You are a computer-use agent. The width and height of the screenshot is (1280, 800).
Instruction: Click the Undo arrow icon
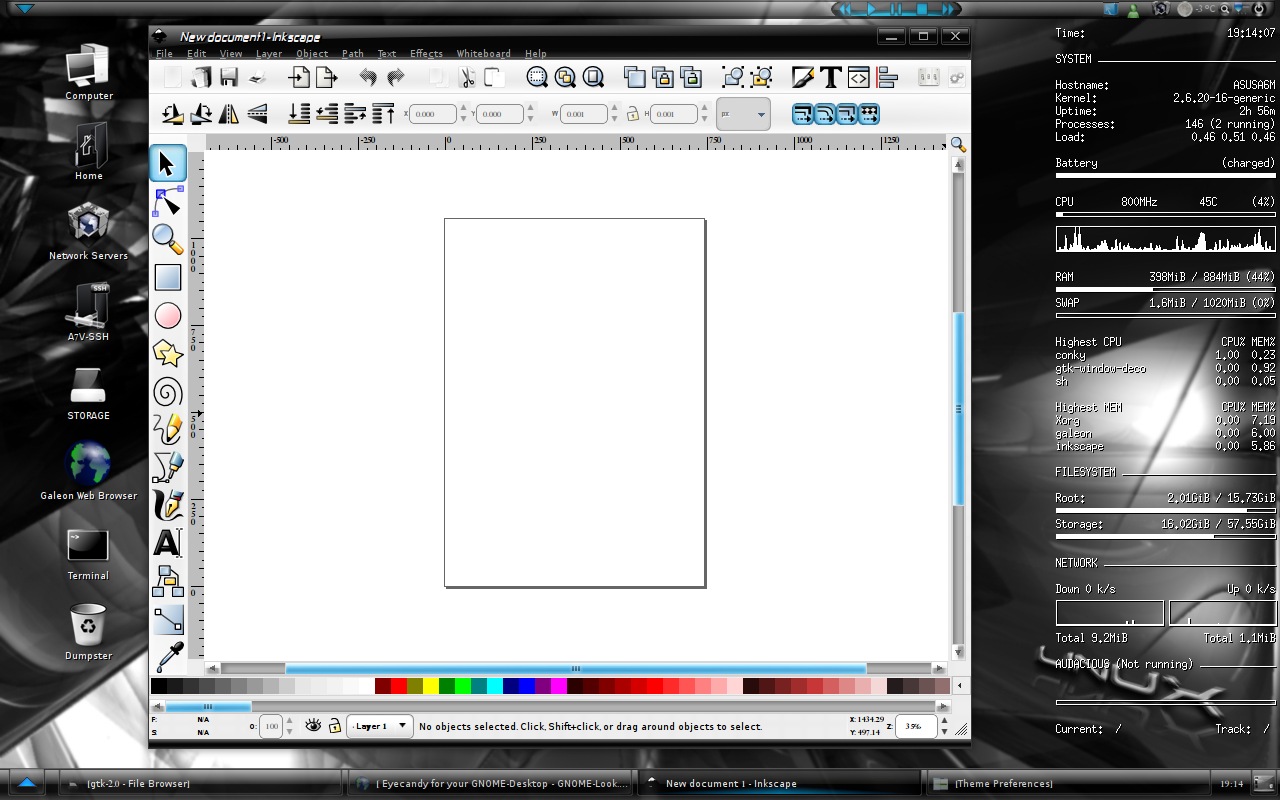(x=368, y=77)
